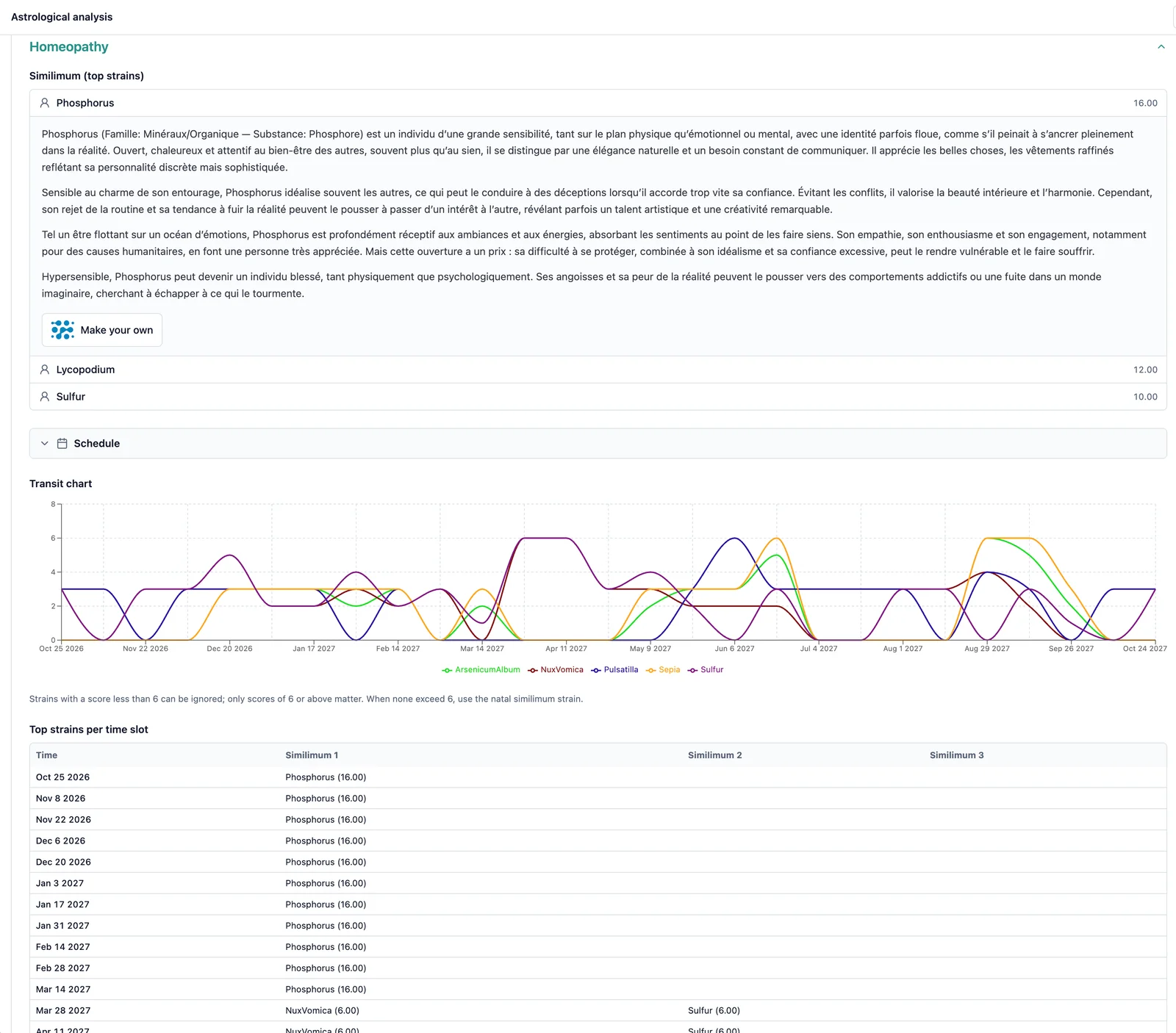Click the Astrological analysis page title
This screenshot has width=1176, height=1033.
point(62,17)
